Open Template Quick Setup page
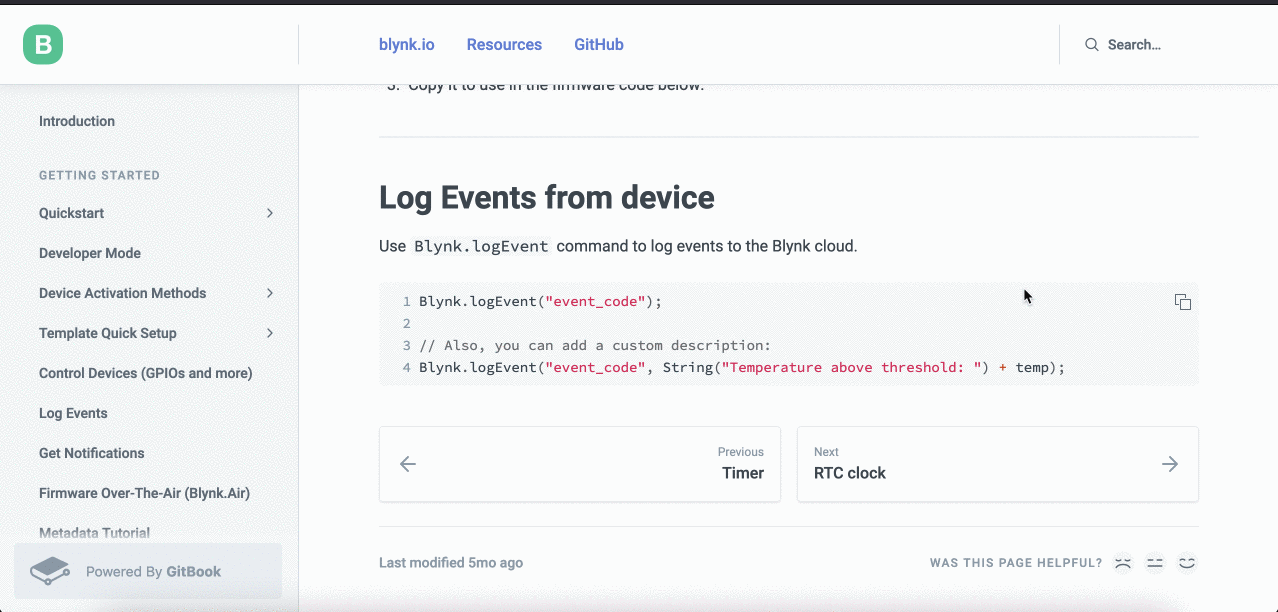 click(108, 333)
